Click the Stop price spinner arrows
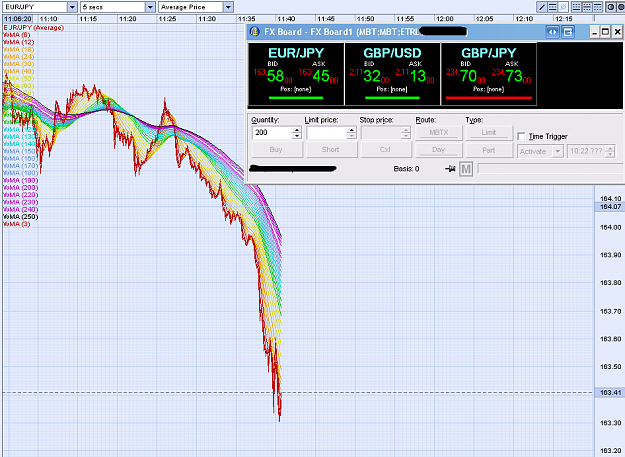The width and height of the screenshot is (625, 457). 406,133
